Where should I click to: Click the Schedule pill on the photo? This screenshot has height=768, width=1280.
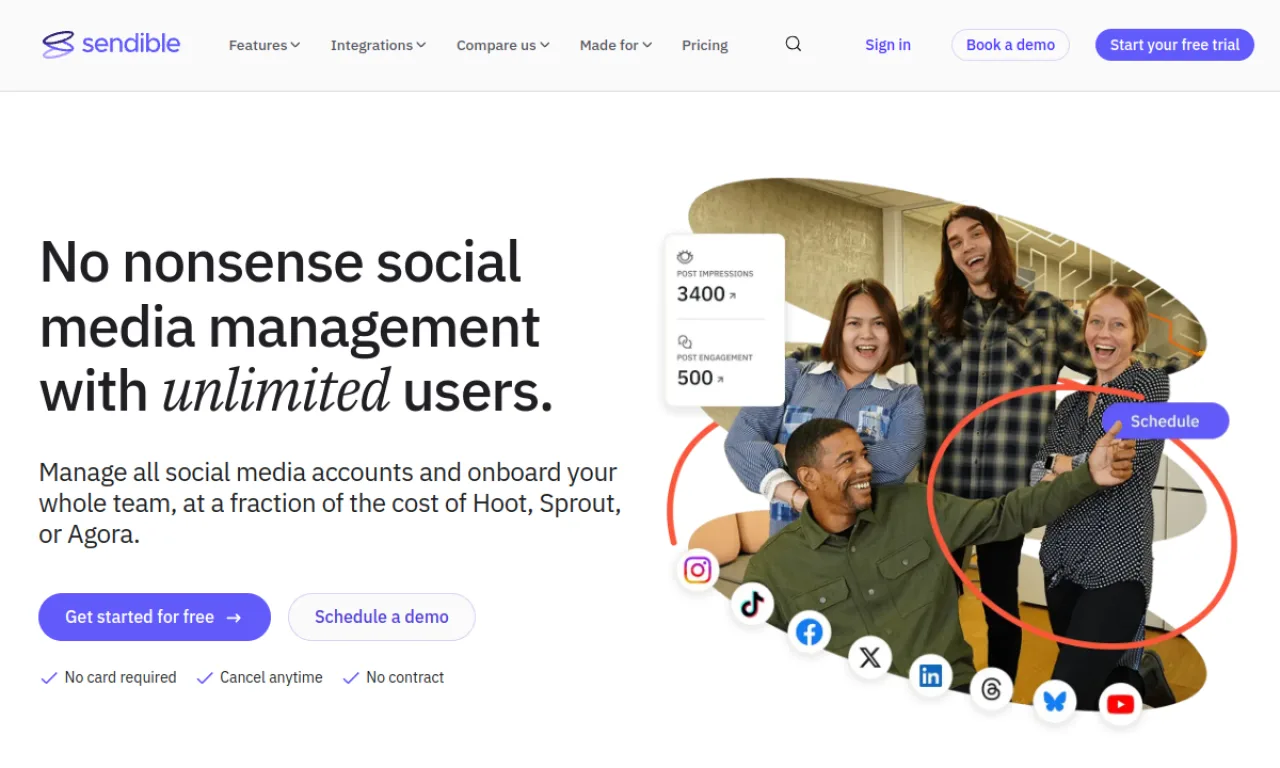1165,421
